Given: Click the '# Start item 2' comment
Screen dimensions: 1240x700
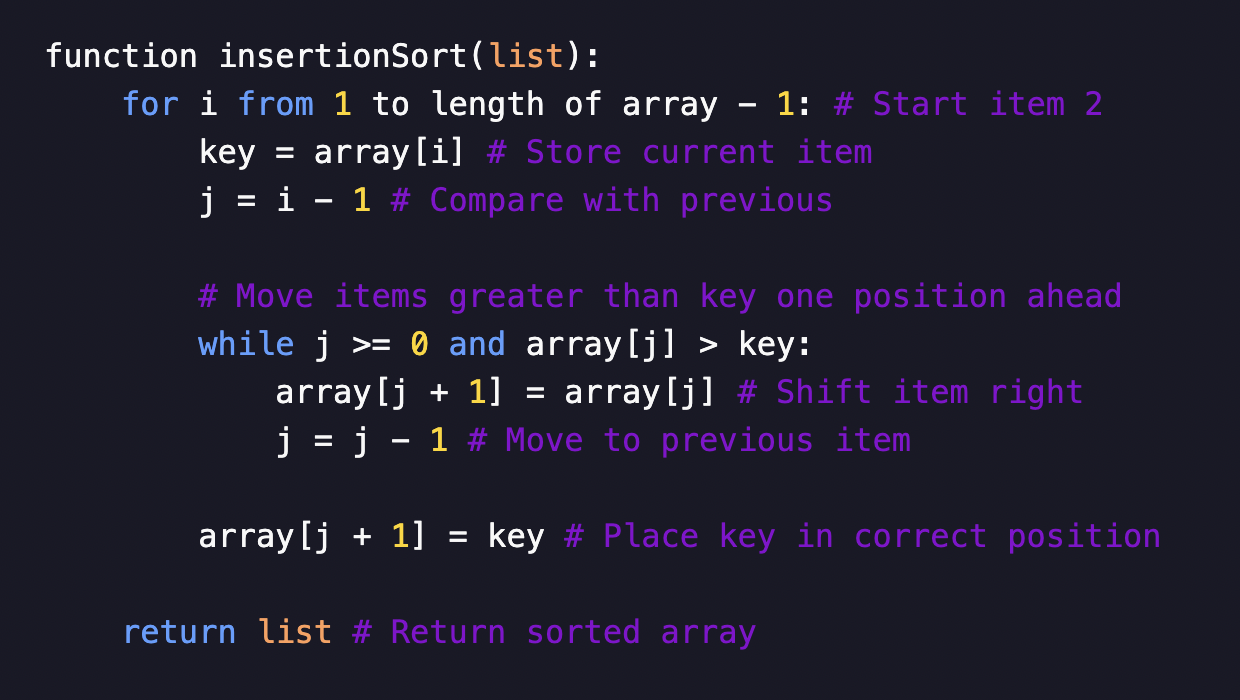Looking at the screenshot, I should tap(968, 104).
